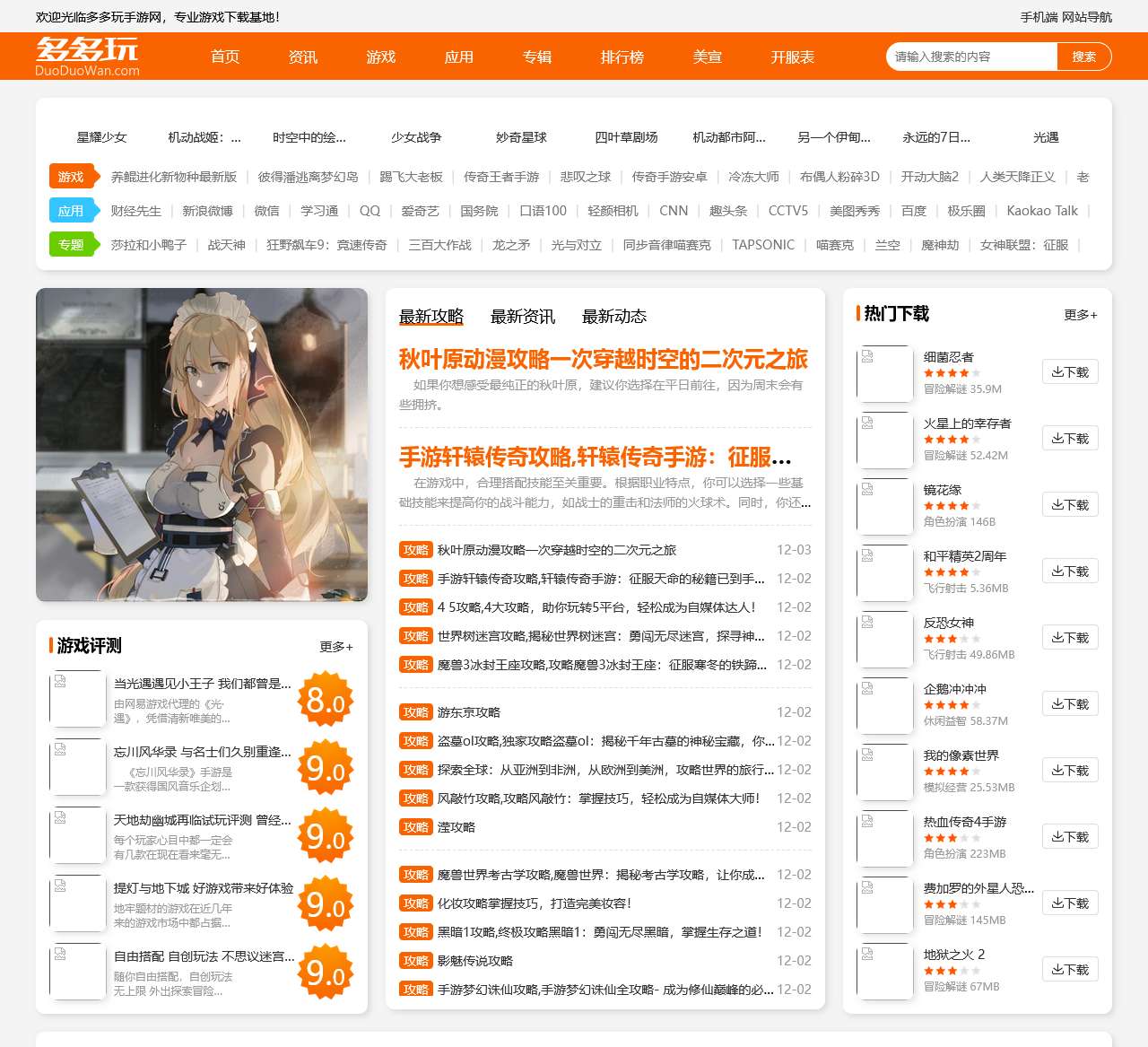Open the 应用 navigation item
Image resolution: width=1148 pixels, height=1047 pixels.
pos(459,57)
